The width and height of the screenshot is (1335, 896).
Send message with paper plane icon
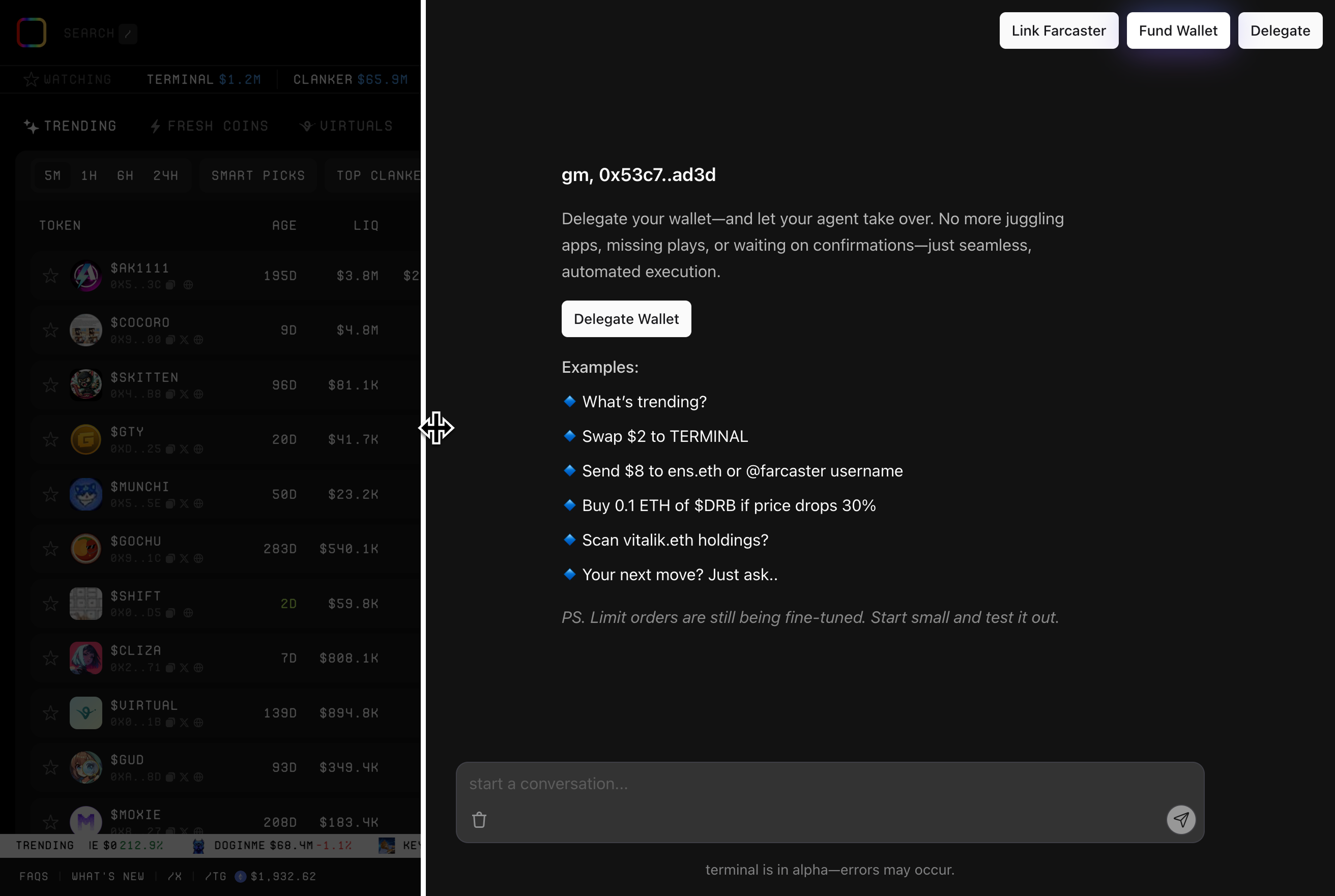[1181, 820]
